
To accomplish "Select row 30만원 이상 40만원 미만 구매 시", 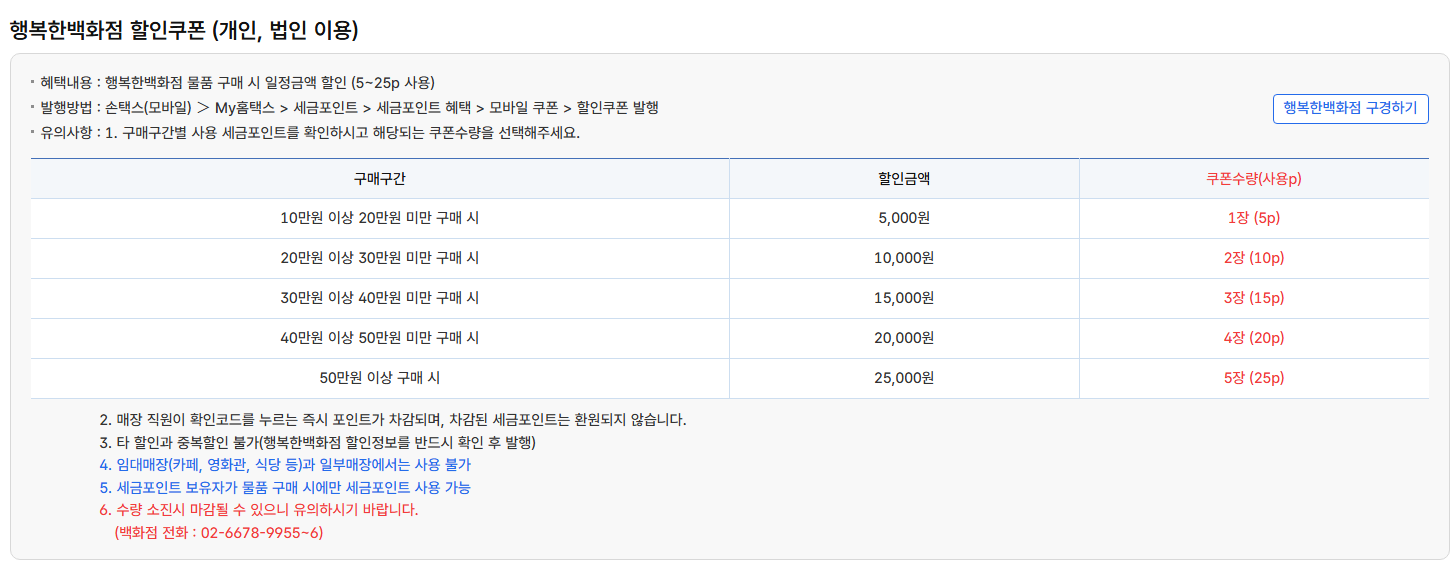I will (729, 298).
